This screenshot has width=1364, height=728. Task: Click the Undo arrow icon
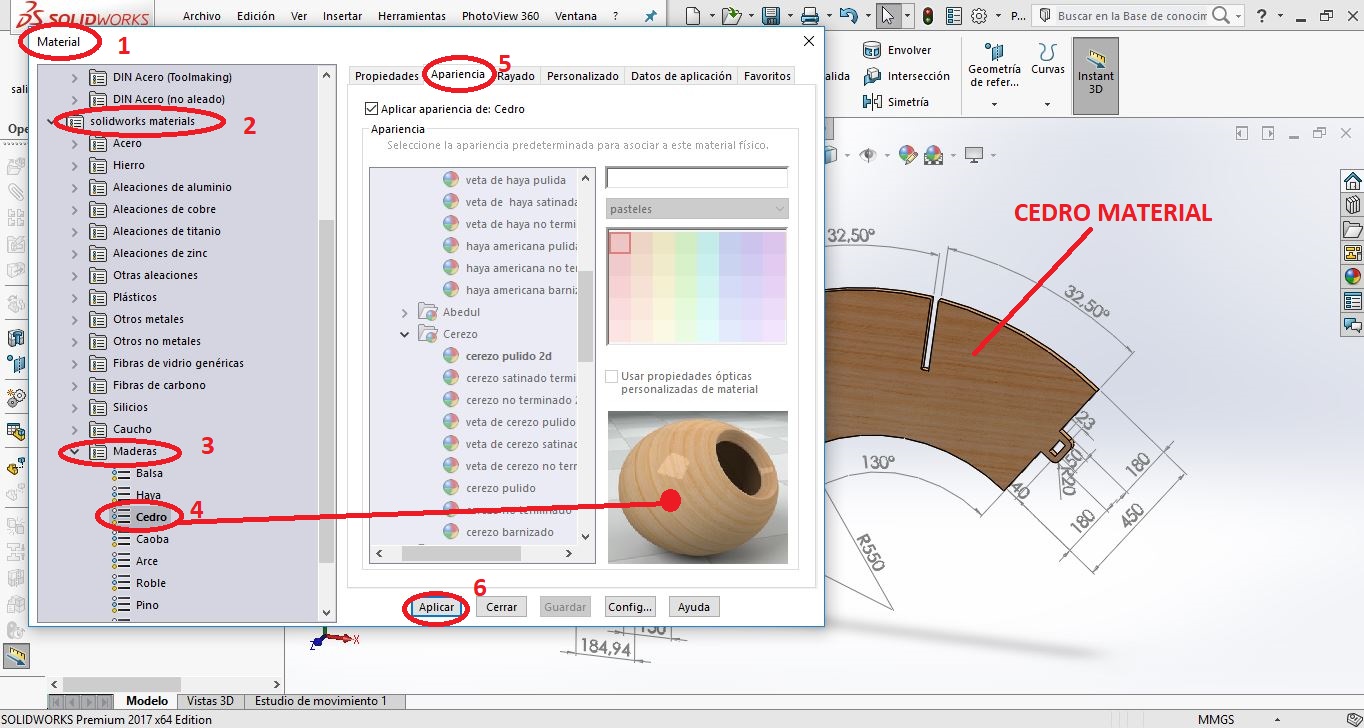coord(848,16)
